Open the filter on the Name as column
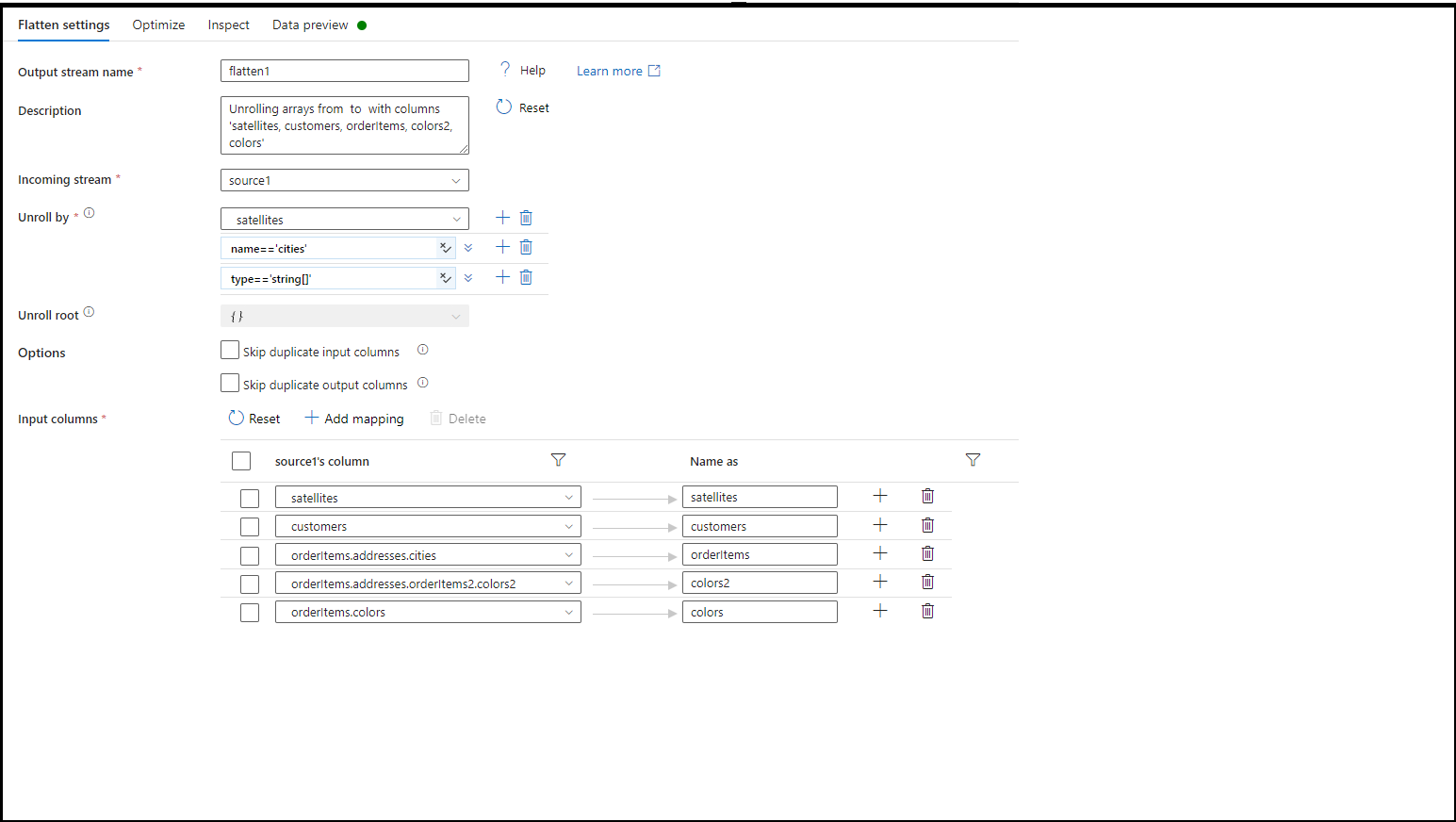The image size is (1456, 822). pos(973,460)
